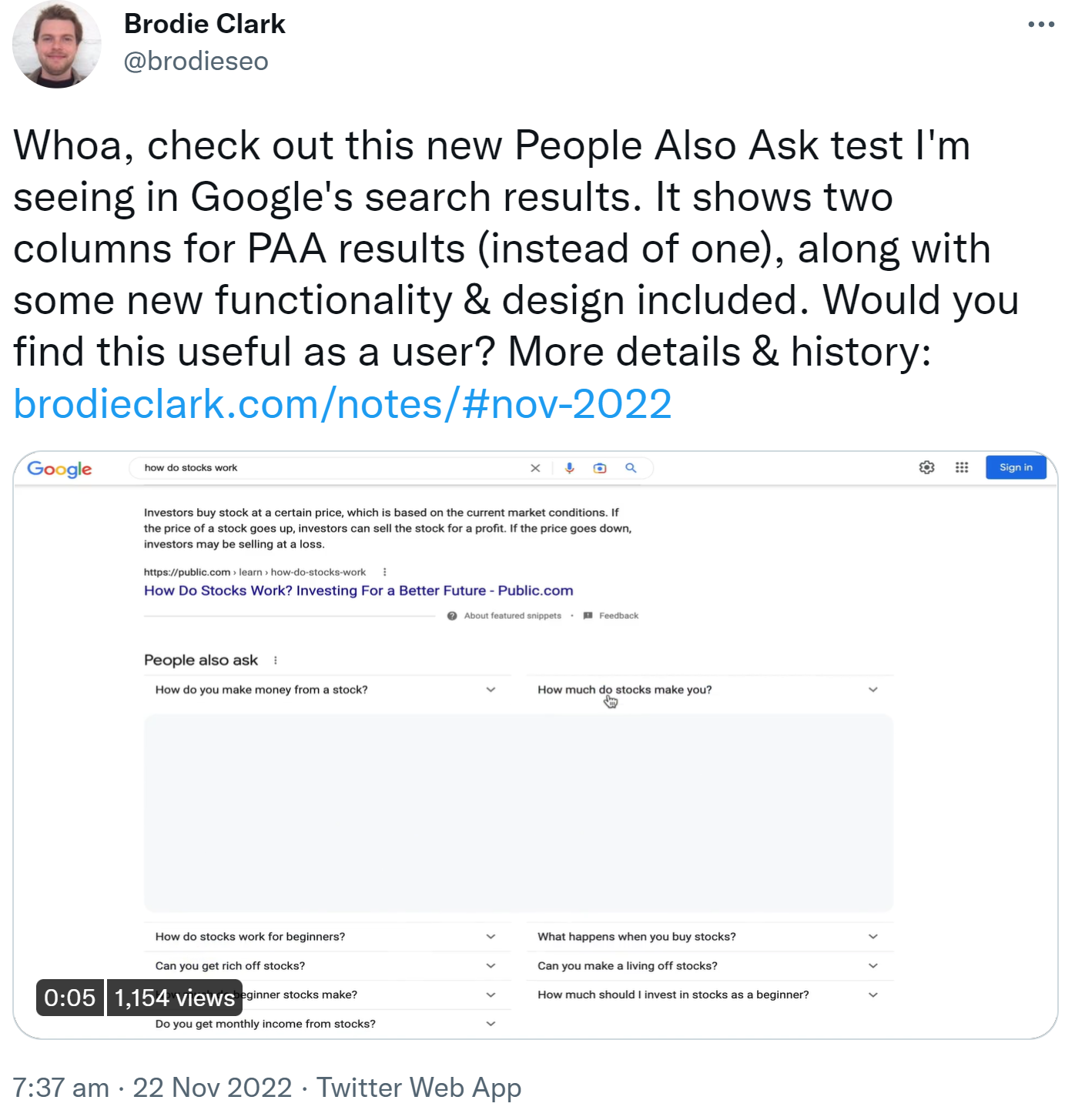Select the voice search microphone icon

[x=569, y=467]
